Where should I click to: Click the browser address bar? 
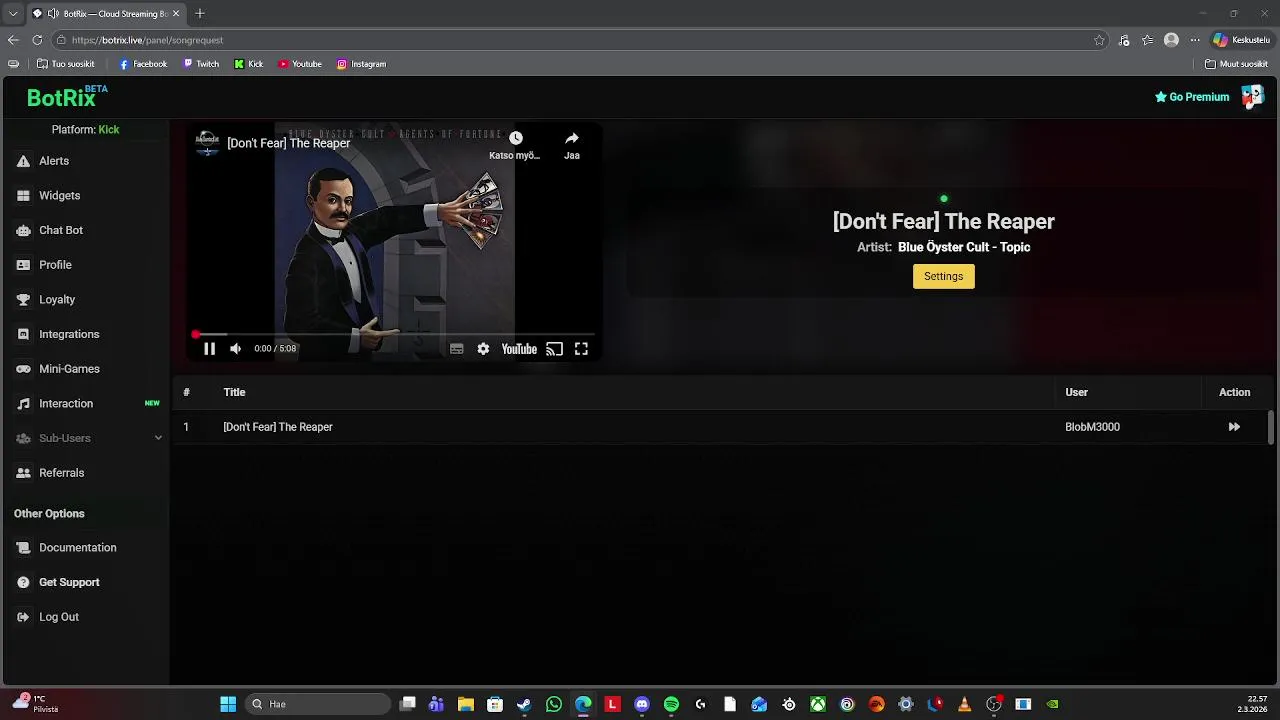point(580,40)
